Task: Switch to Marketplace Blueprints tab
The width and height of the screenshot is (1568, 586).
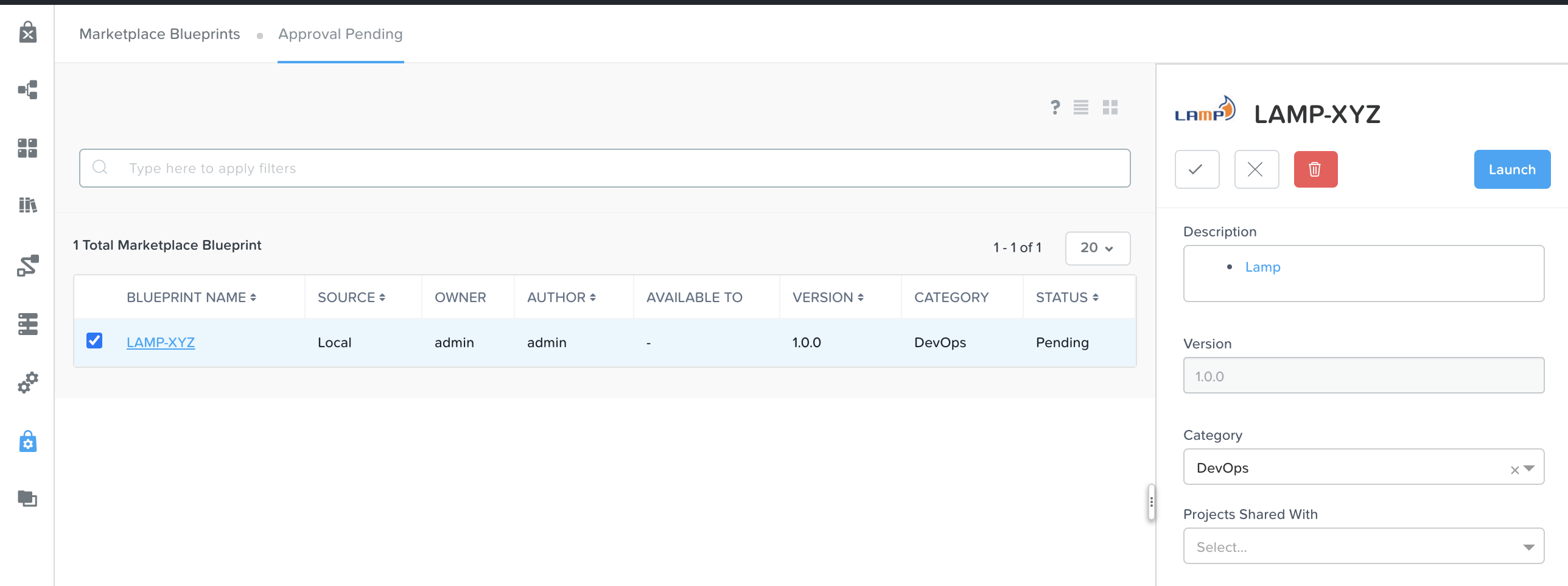Action: pos(159,34)
